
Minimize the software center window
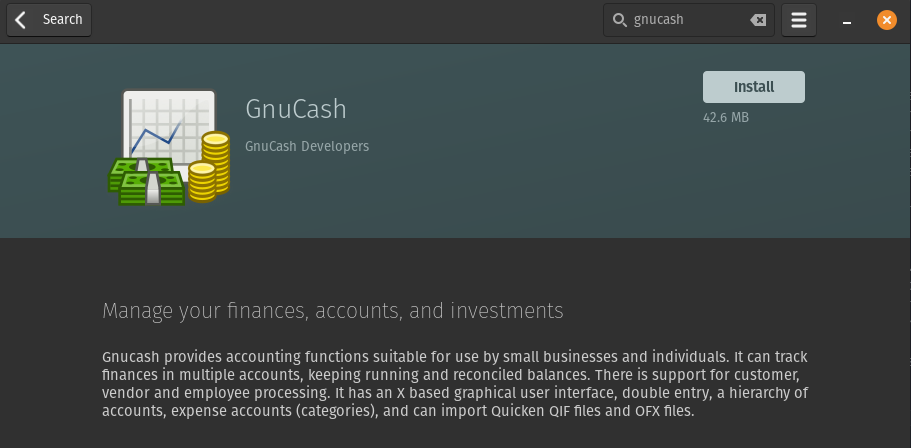(847, 23)
